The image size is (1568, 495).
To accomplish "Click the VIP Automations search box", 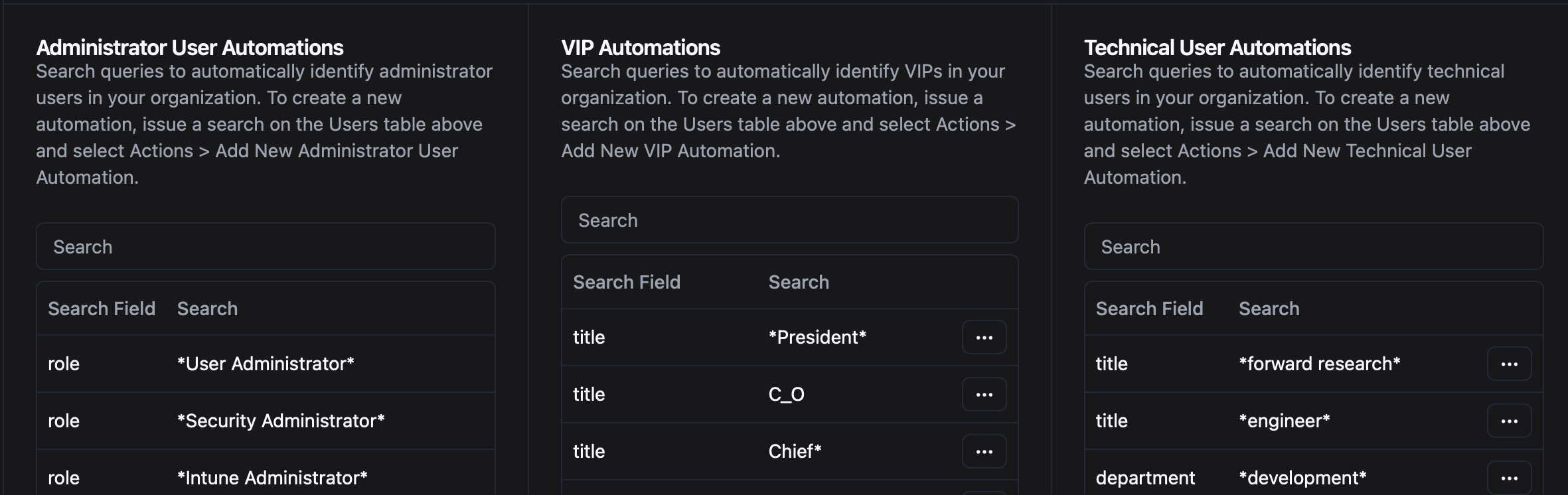I will coord(789,220).
